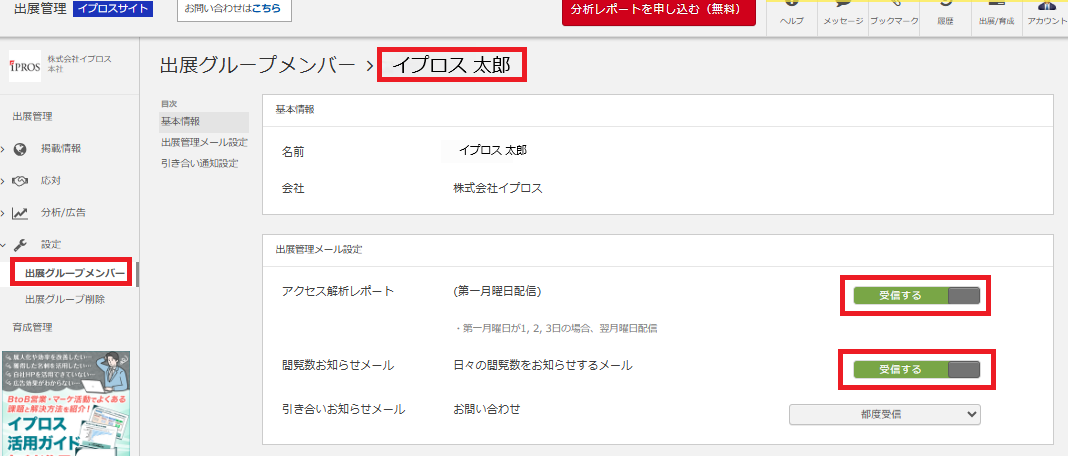Click the 分析/広告 chart icon

tap(20, 213)
